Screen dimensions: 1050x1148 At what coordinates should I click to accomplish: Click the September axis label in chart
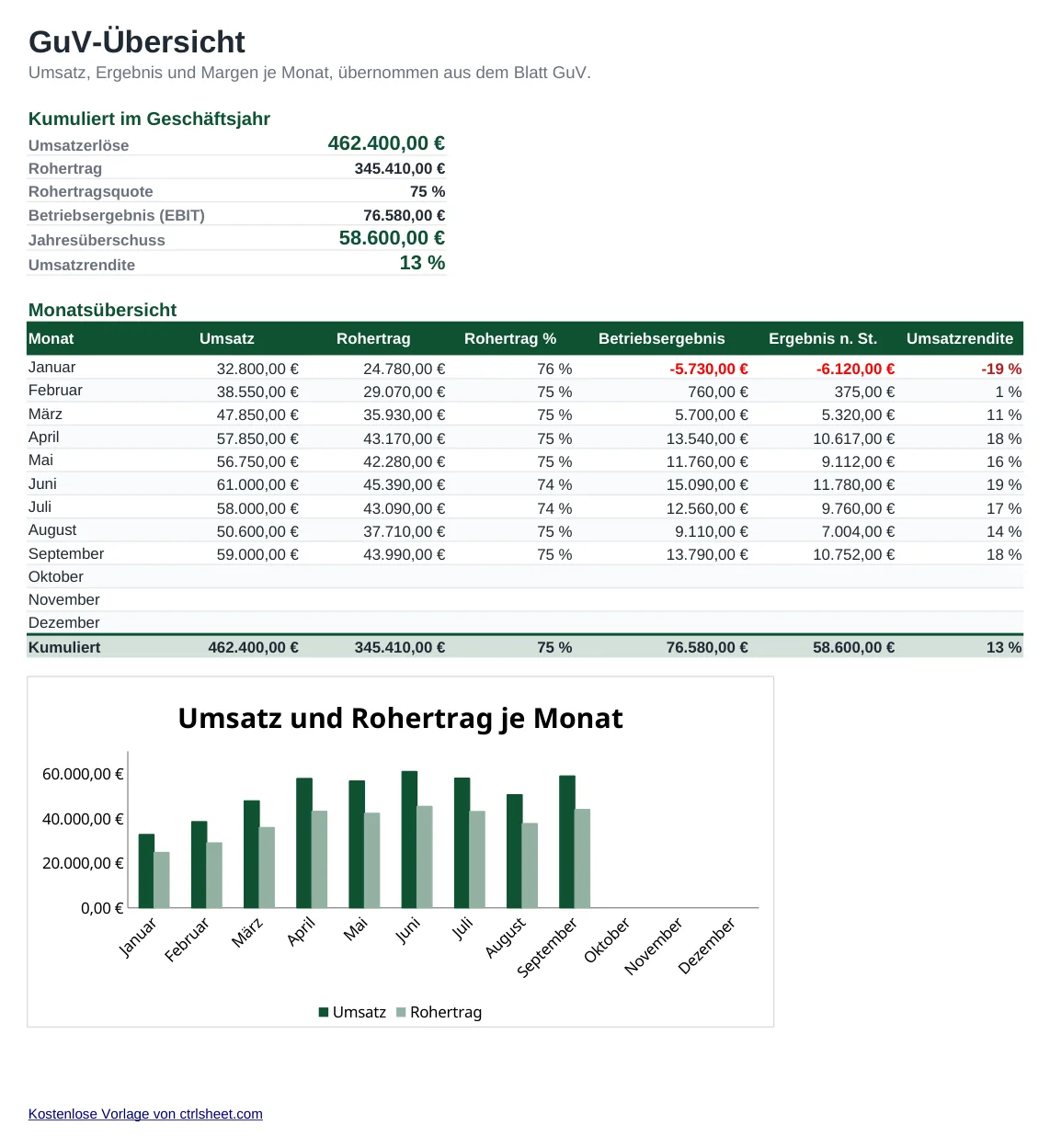(547, 947)
